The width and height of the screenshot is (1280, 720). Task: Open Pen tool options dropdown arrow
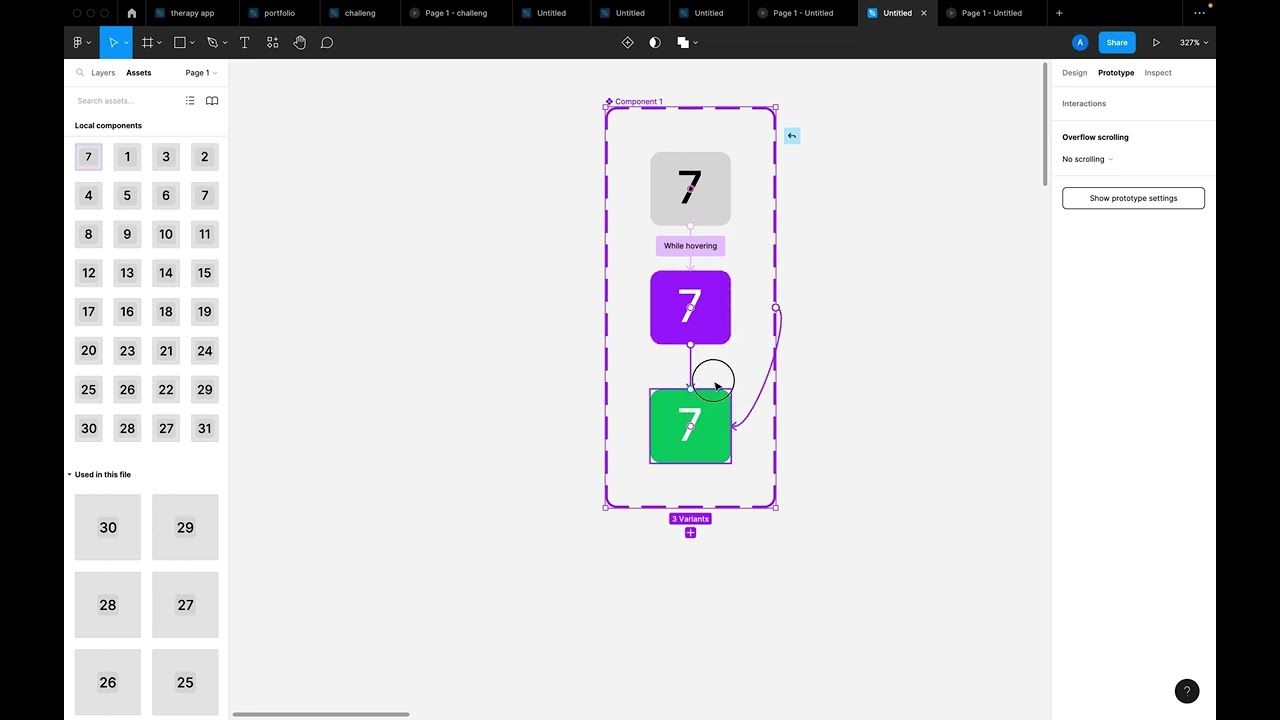point(224,43)
